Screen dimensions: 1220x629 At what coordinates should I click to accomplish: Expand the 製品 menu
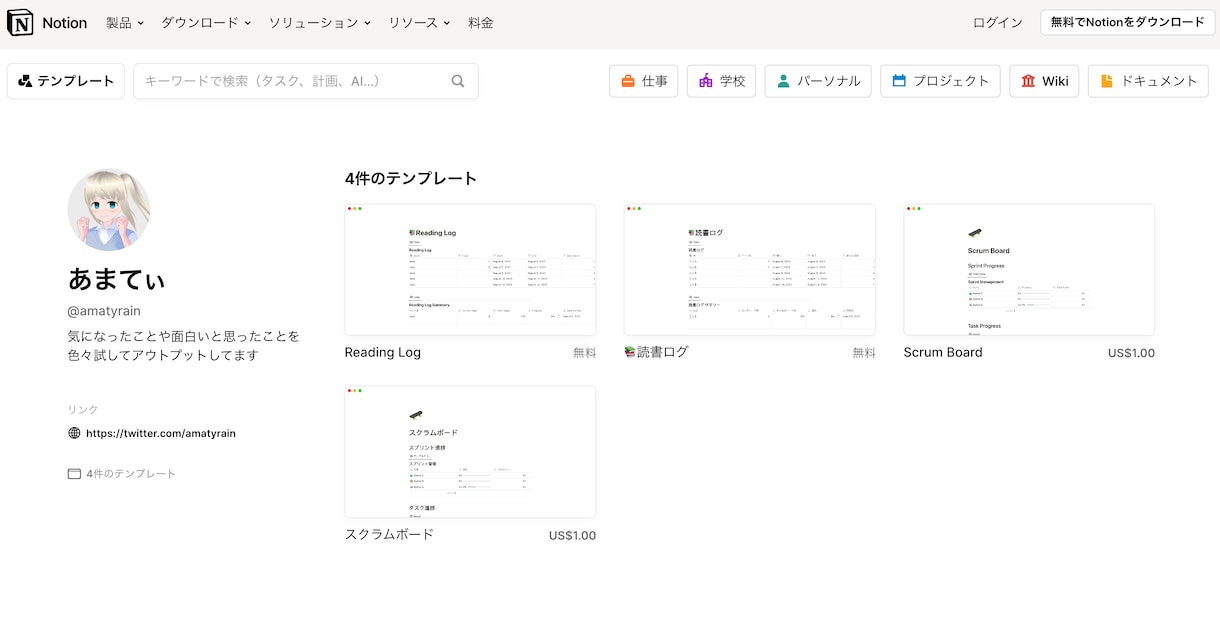coord(125,22)
